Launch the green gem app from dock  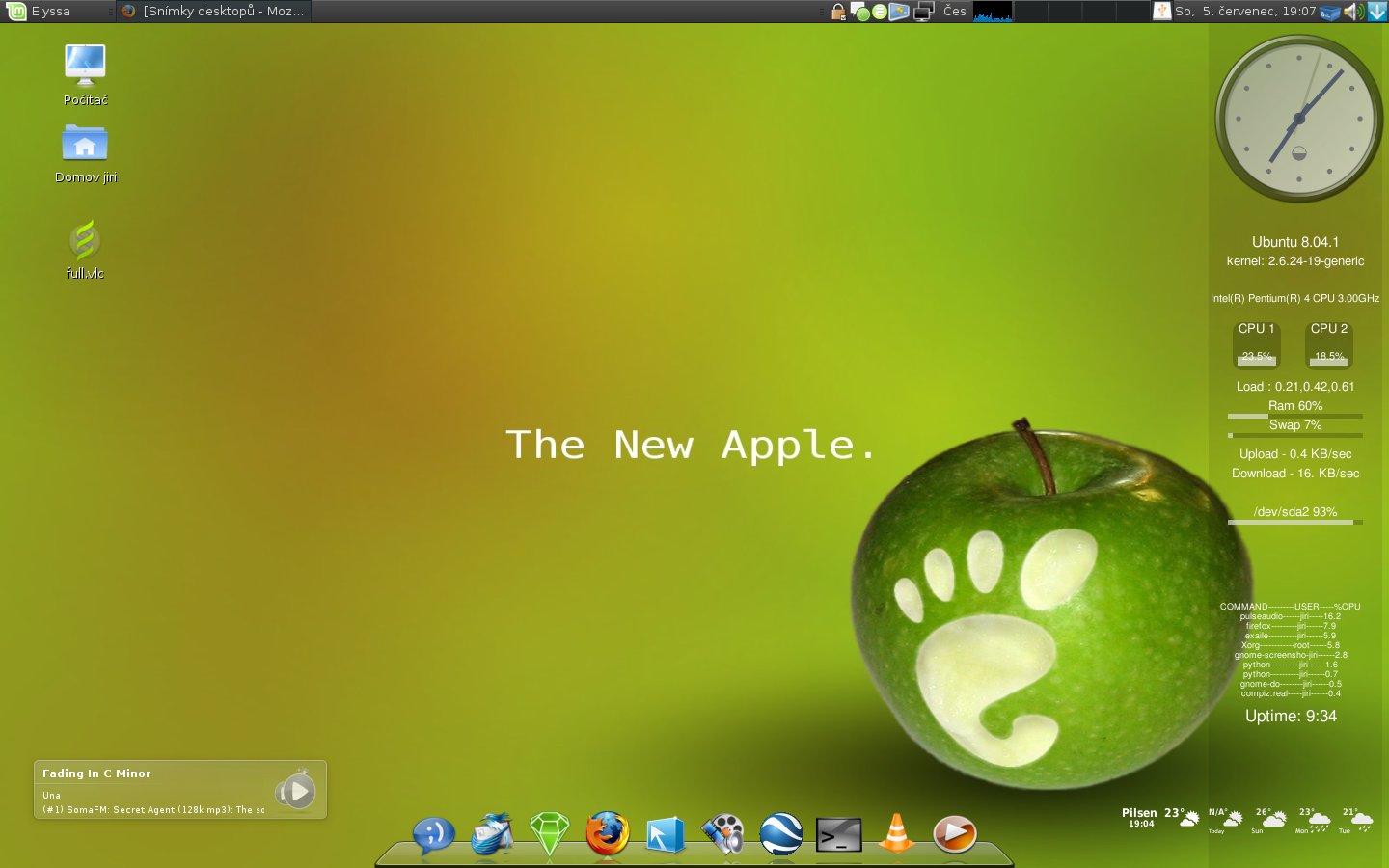pos(550,834)
